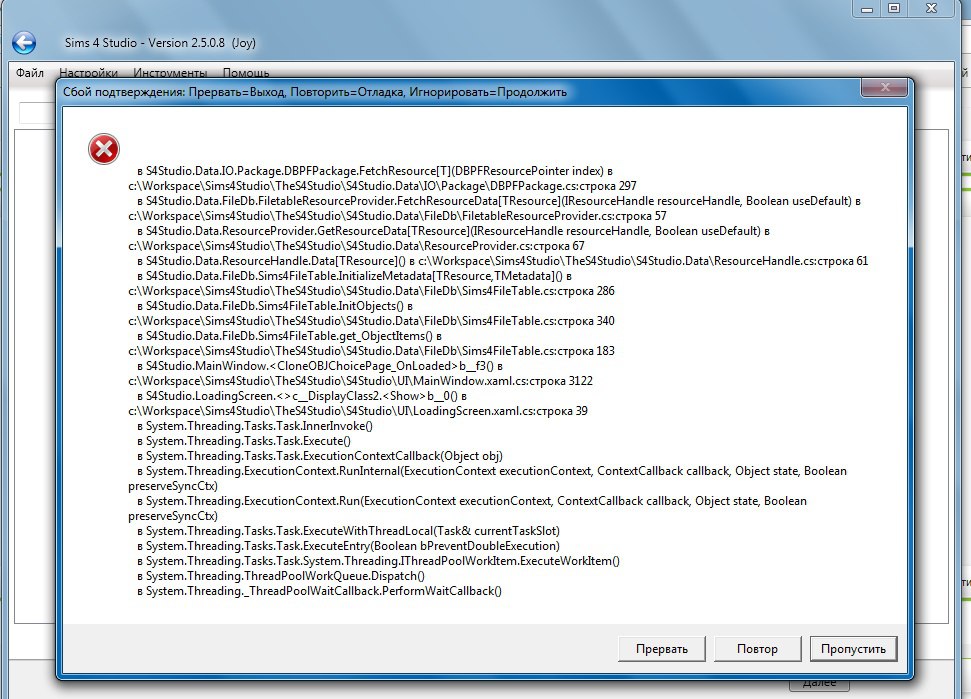Click the Пропустить button
This screenshot has height=699, width=971.
tap(853, 649)
